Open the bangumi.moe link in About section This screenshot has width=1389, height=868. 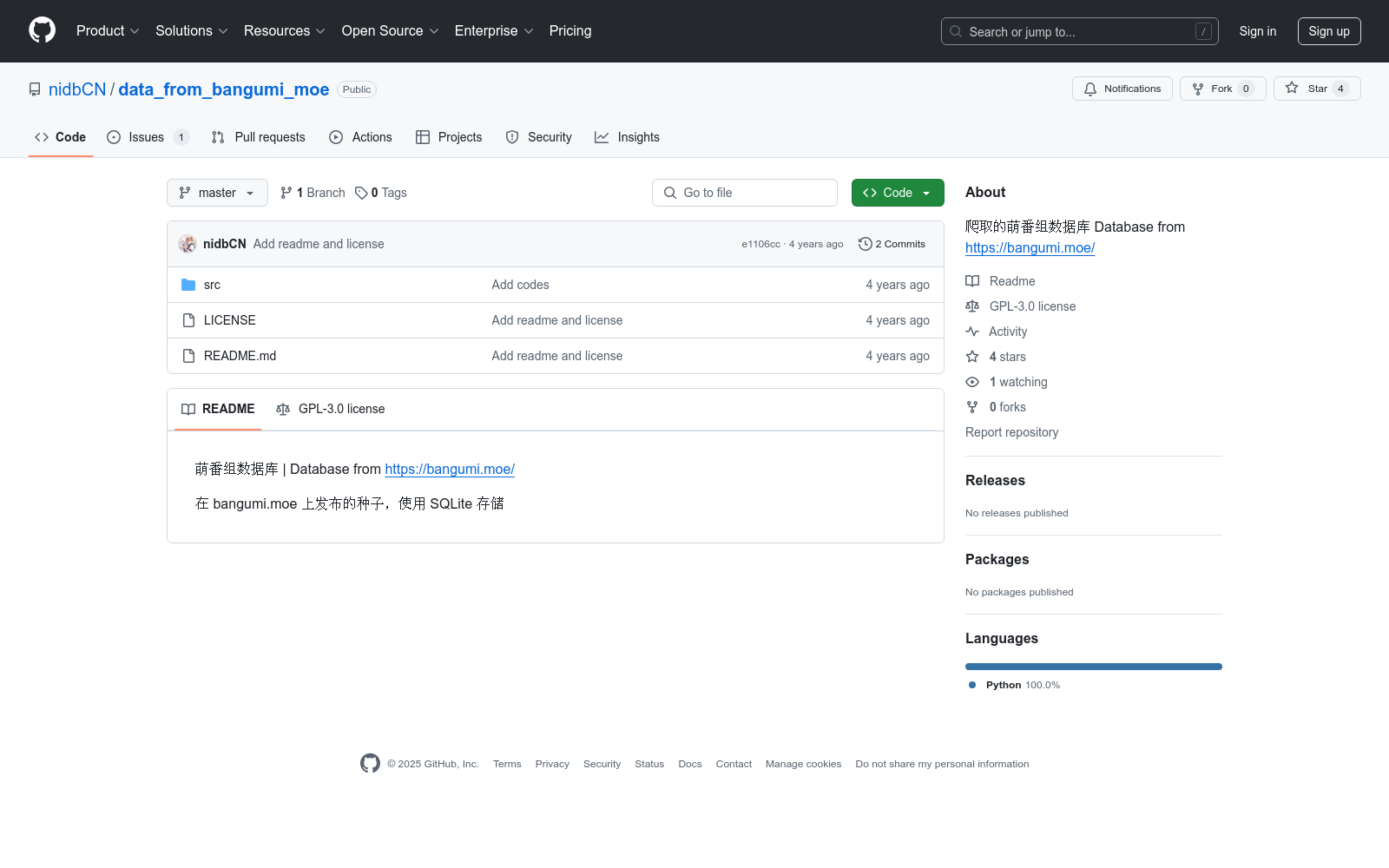pos(1030,247)
